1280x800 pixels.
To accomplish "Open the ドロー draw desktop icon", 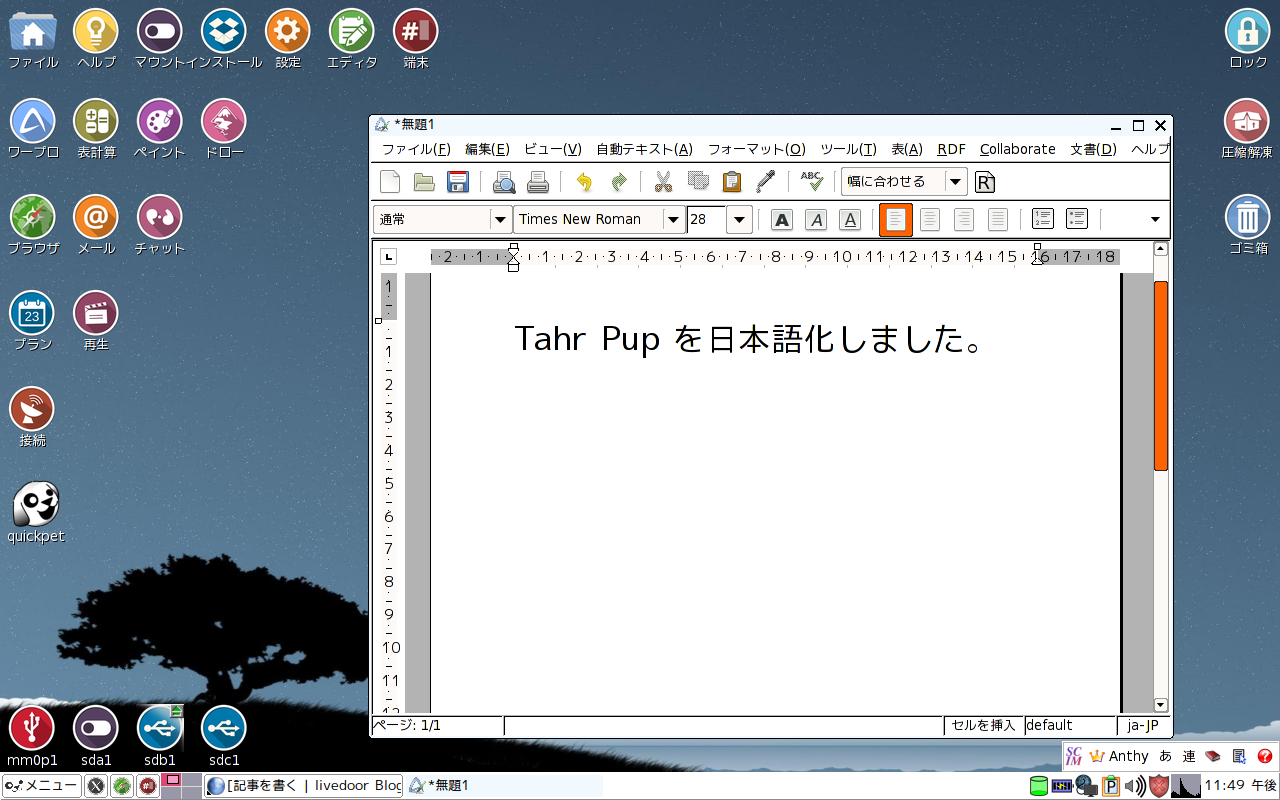I will [x=224, y=130].
